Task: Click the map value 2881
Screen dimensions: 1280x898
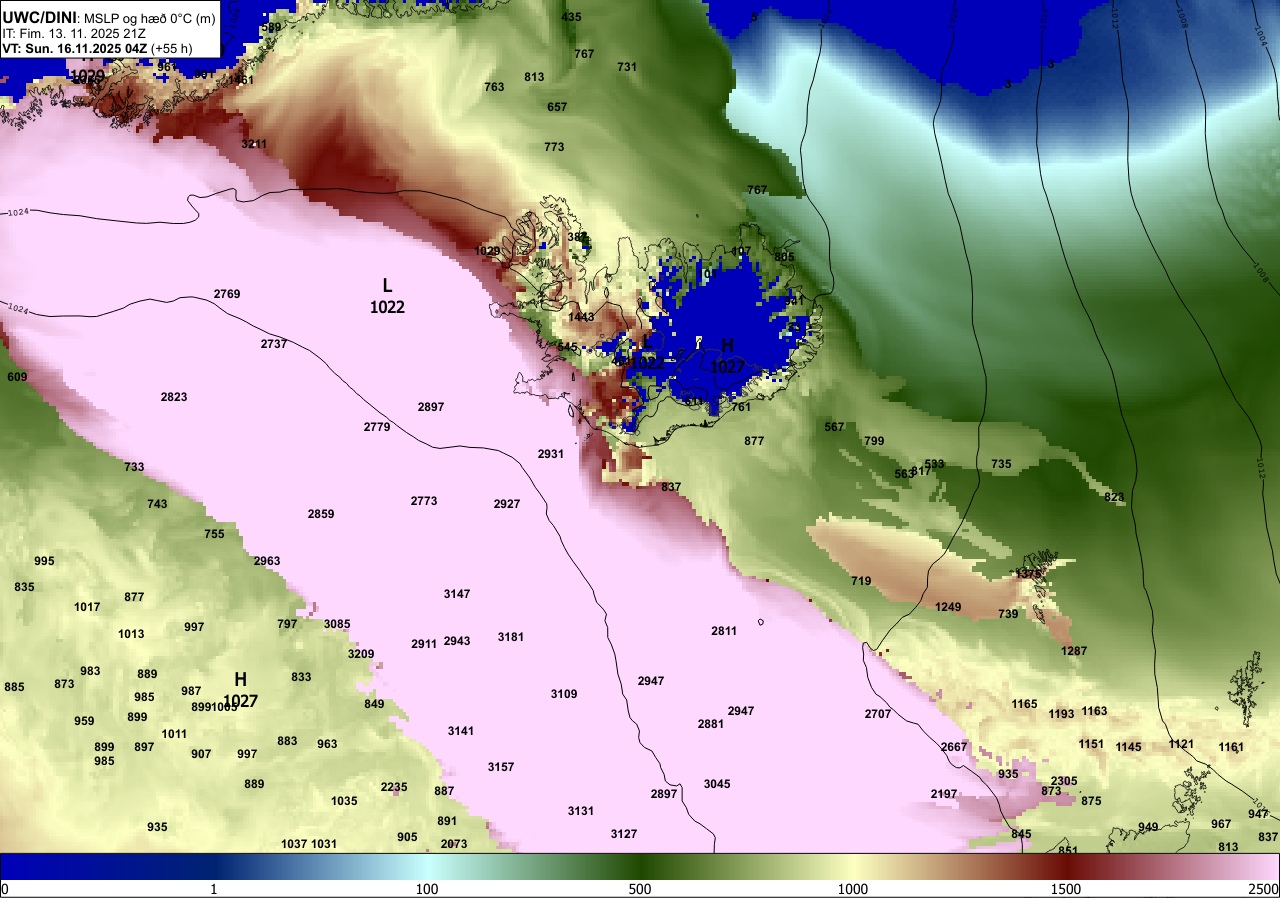Action: (x=711, y=724)
